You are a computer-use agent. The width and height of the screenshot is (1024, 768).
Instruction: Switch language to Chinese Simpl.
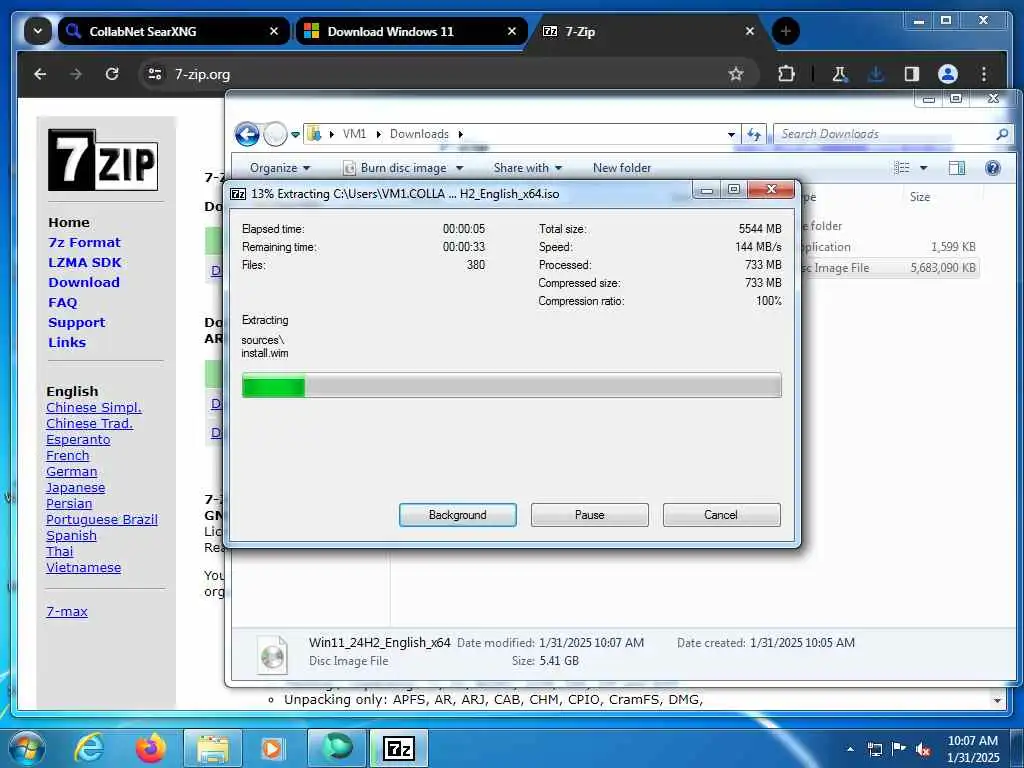coord(93,408)
